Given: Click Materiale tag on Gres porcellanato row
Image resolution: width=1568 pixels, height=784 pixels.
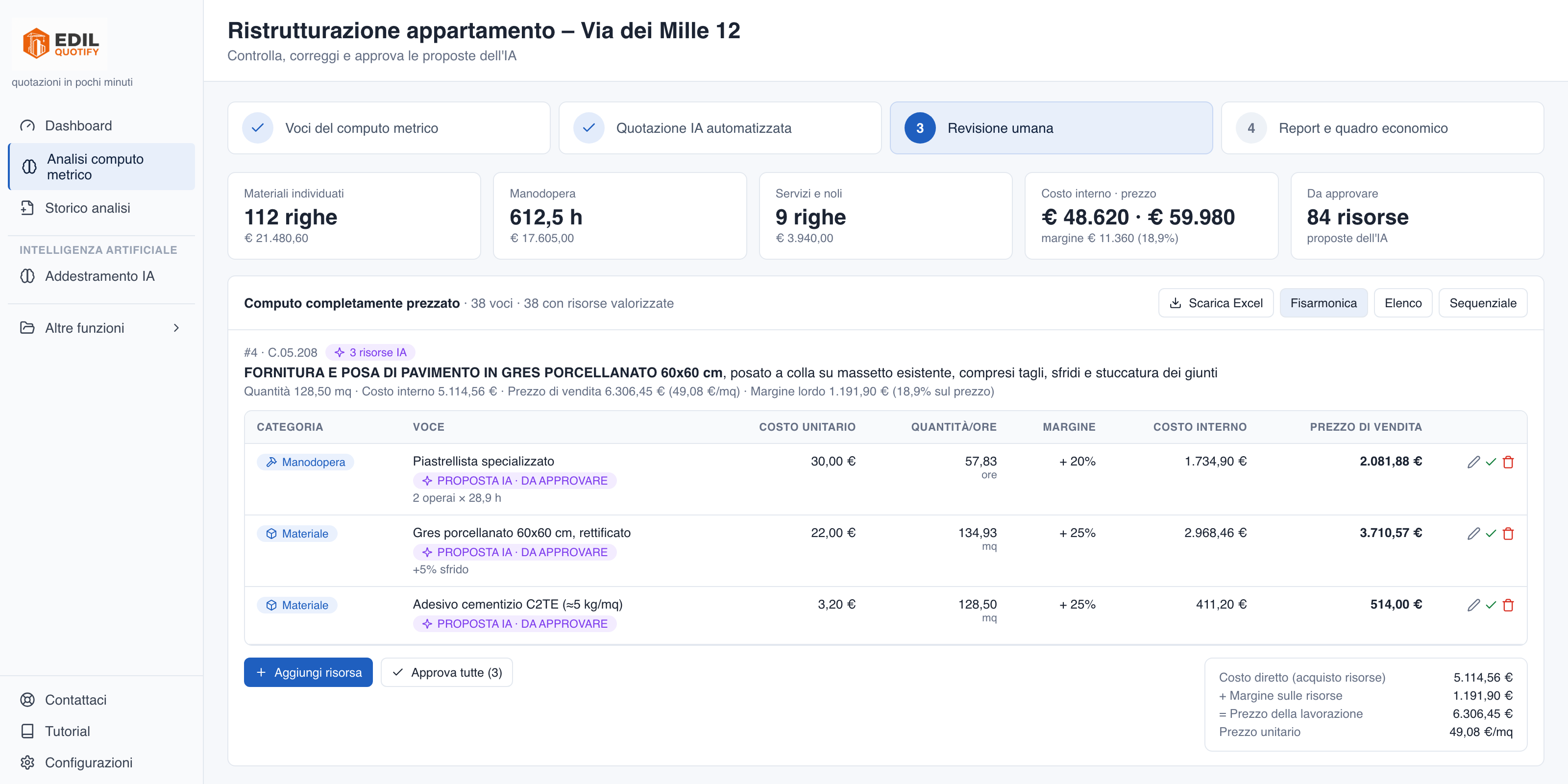Looking at the screenshot, I should tap(297, 534).
